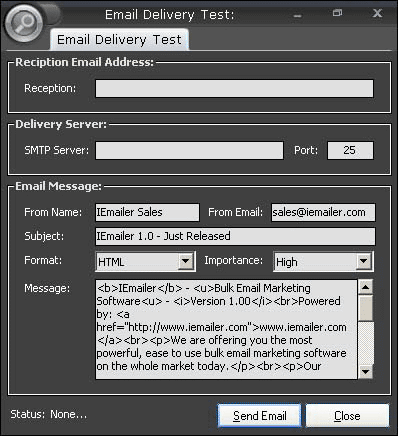Restore the window via title bar icon
Image resolution: width=398 pixels, height=436 pixels.
(x=337, y=13)
